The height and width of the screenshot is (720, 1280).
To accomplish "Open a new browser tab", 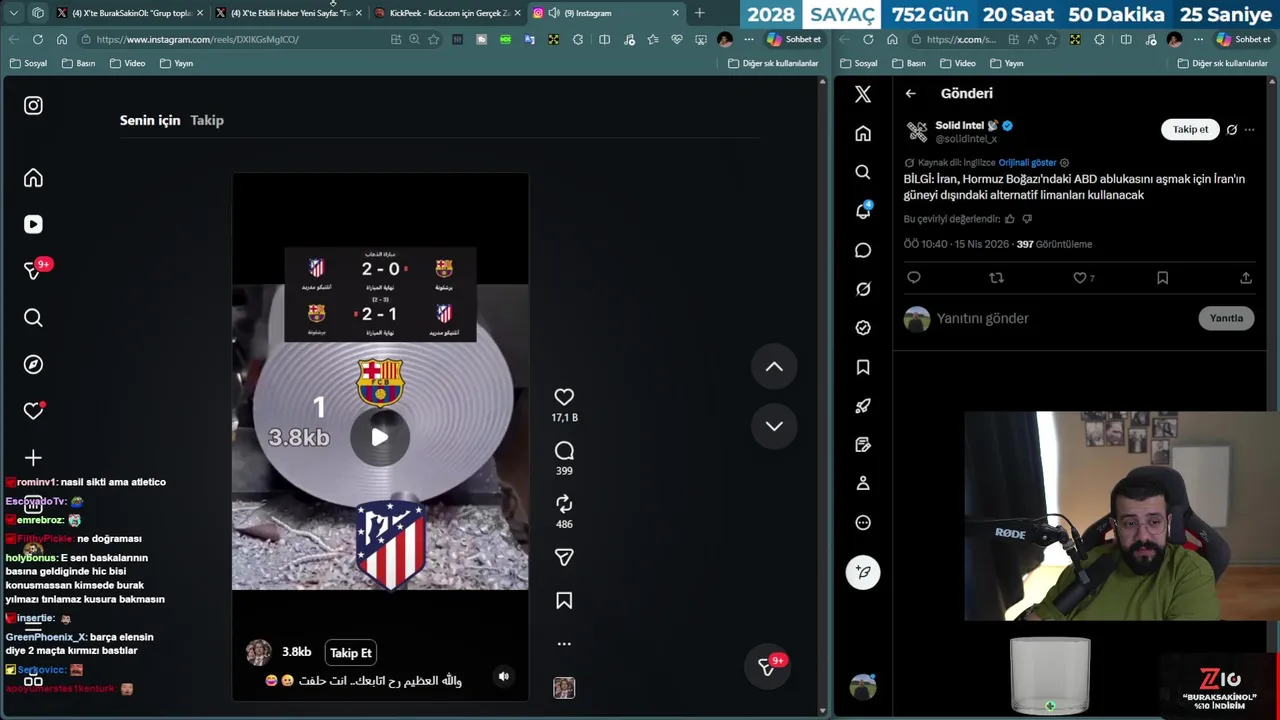I will coord(699,13).
